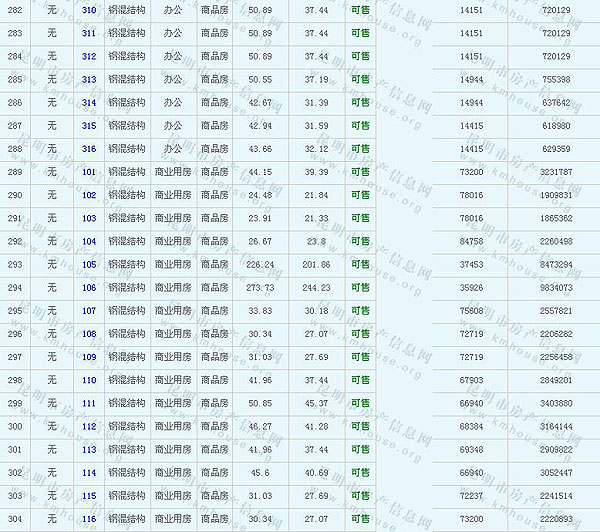This screenshot has height=532, width=600.
Task: Open room 114 link
Action: 89,473
